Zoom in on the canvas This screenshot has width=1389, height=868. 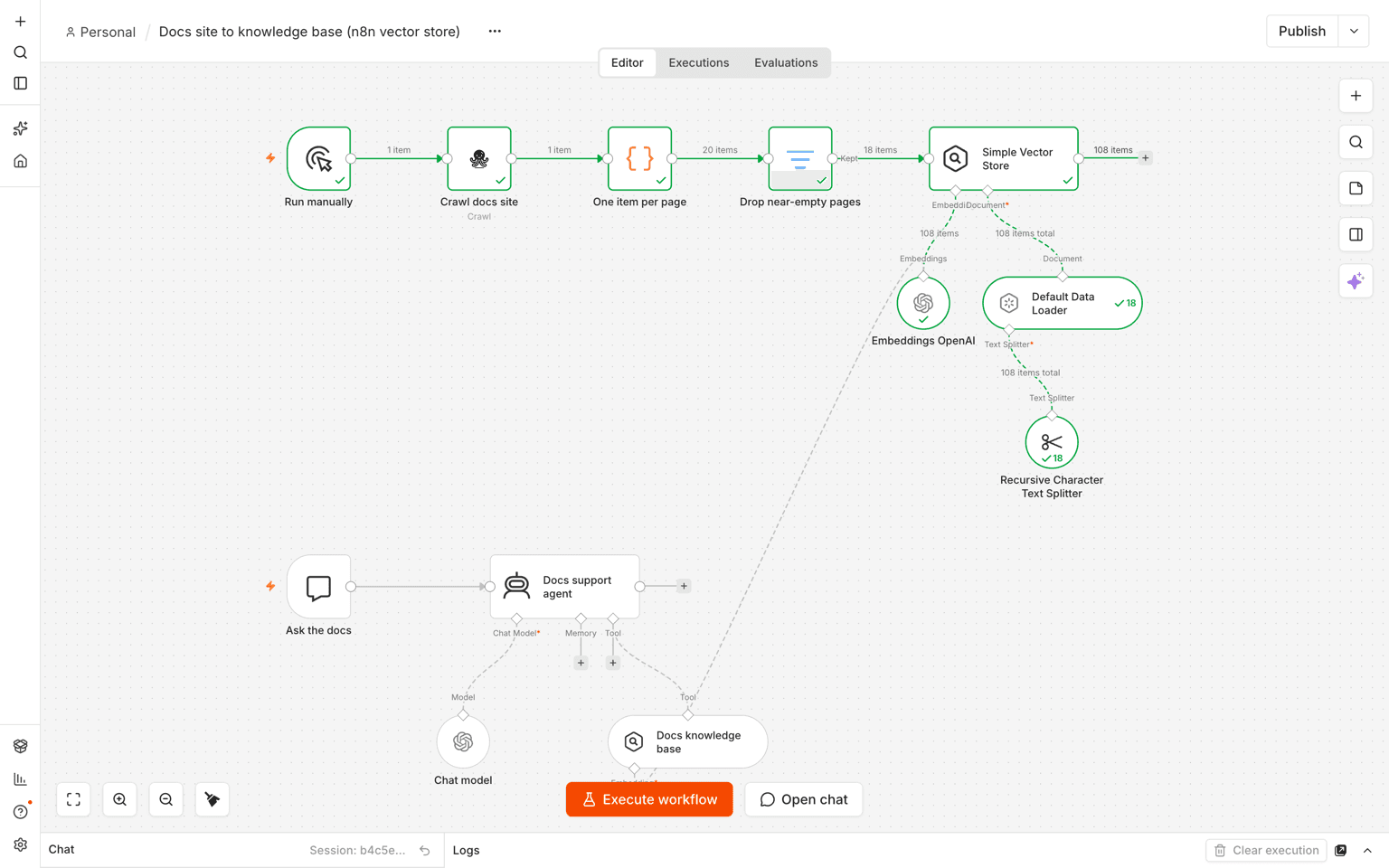[x=119, y=799]
